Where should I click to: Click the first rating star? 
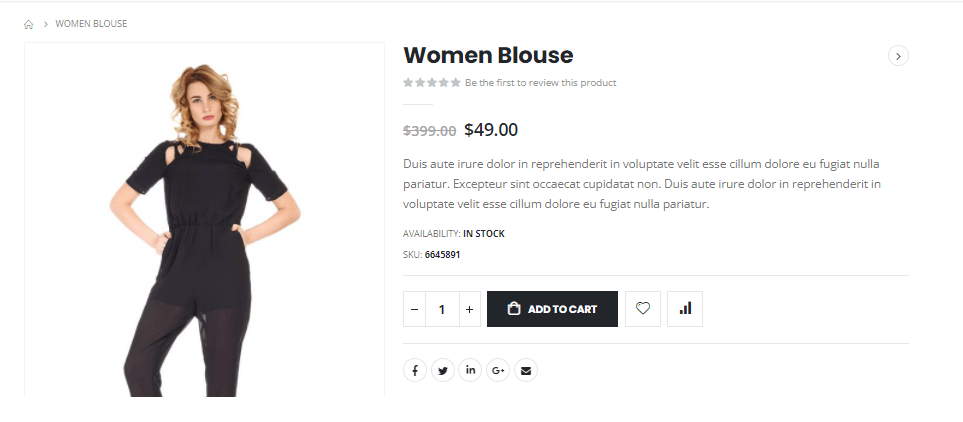pyautogui.click(x=408, y=83)
